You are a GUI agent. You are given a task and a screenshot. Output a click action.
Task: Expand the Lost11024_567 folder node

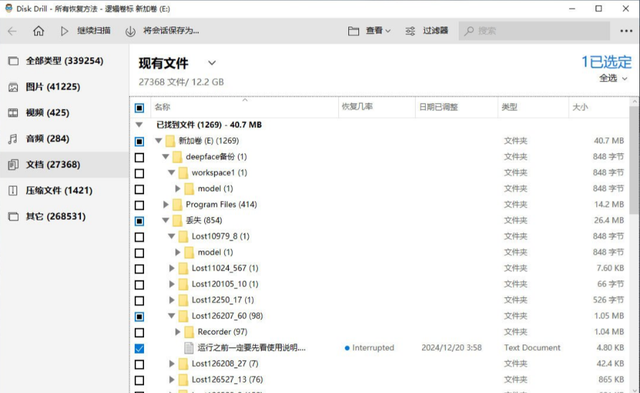point(171,268)
